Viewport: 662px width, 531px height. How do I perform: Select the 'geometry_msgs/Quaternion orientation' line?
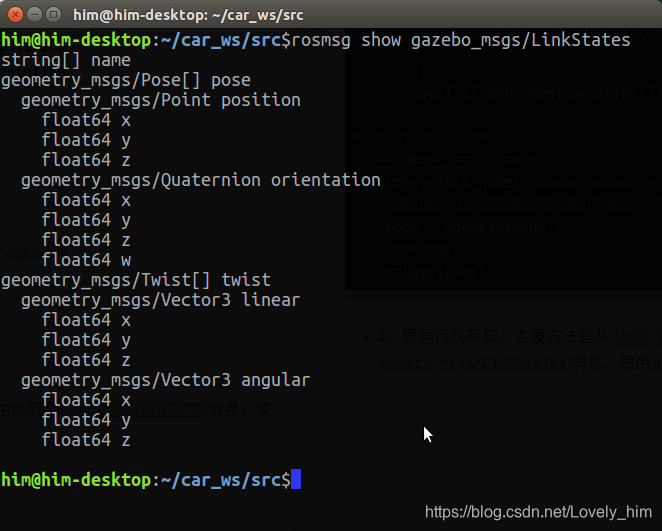click(x=201, y=180)
